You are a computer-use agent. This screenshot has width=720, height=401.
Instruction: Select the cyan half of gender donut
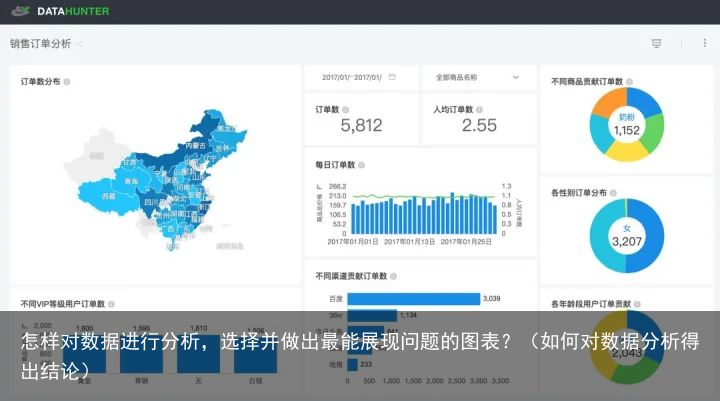[600, 236]
